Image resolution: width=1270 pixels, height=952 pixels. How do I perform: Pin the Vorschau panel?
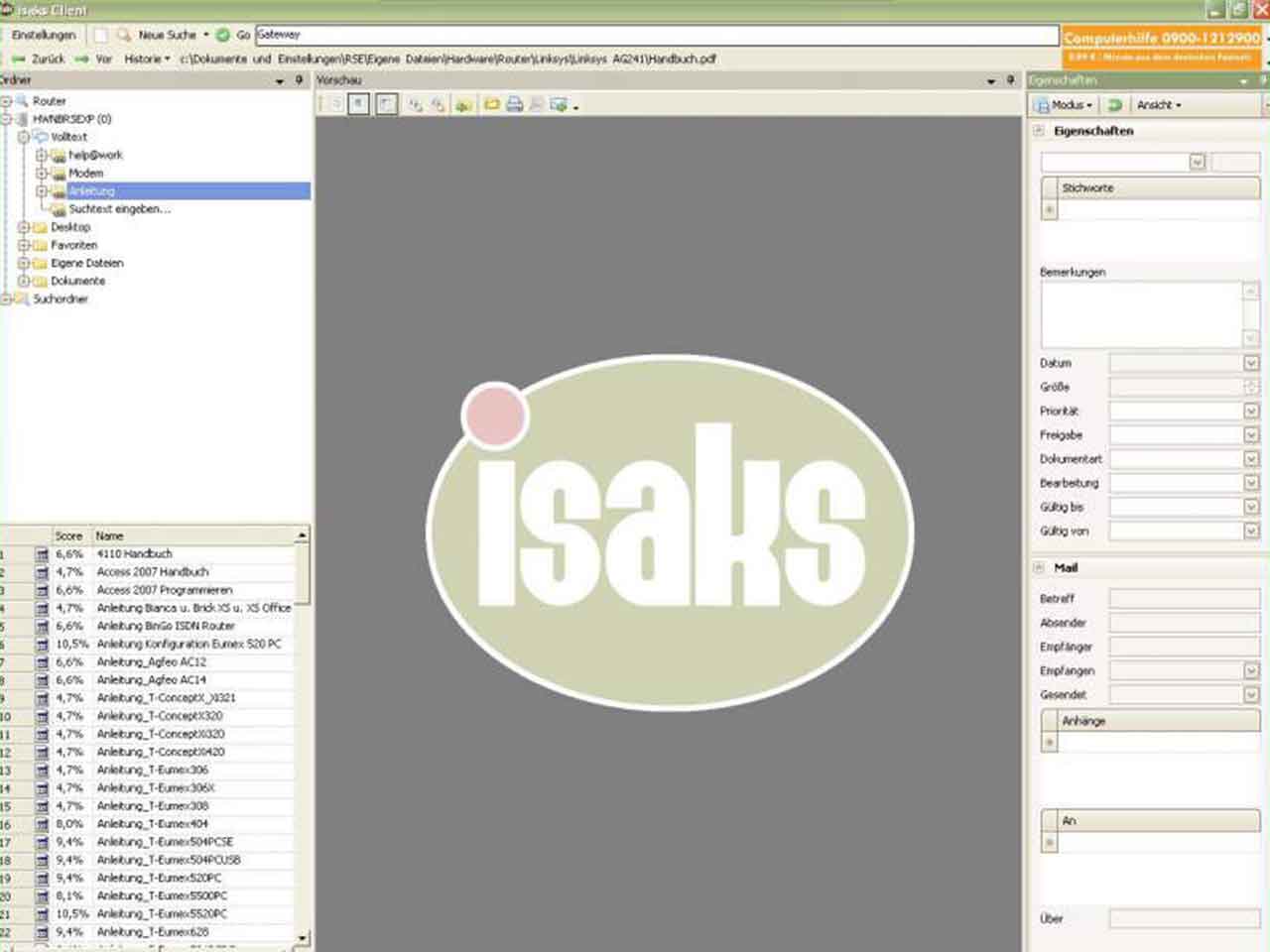coord(1010,80)
